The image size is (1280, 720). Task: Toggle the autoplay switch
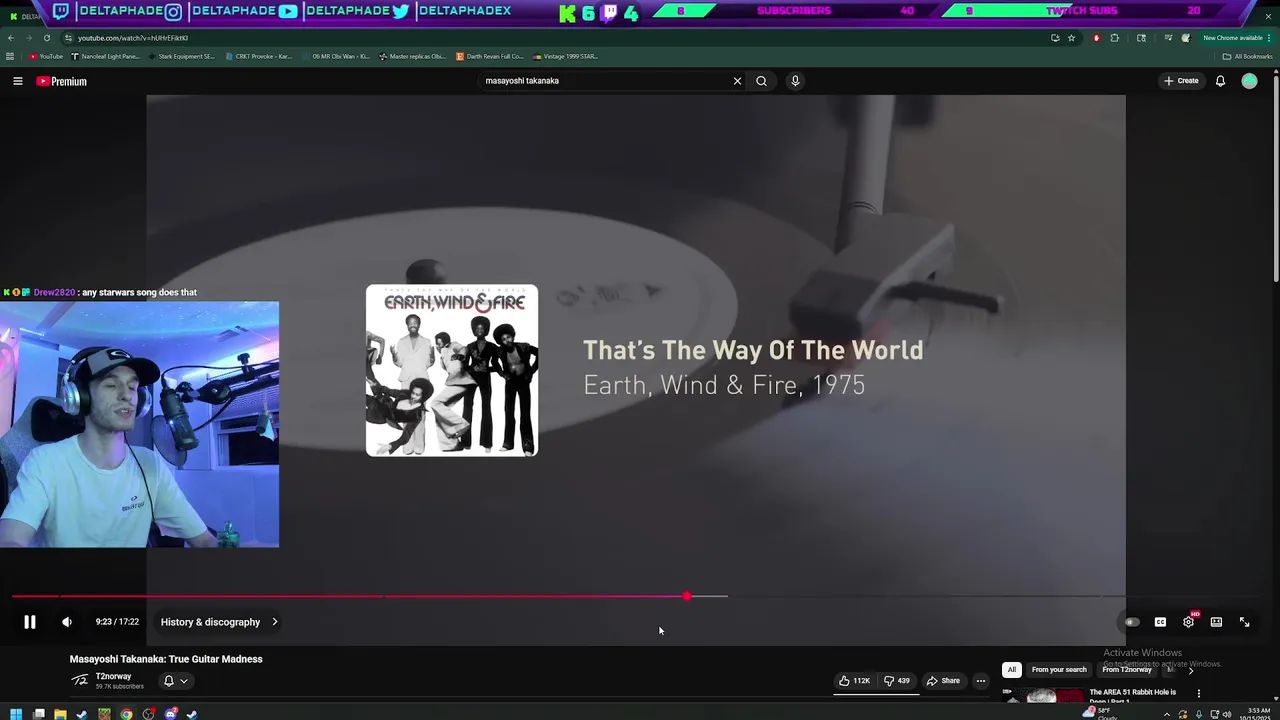[1131, 622]
